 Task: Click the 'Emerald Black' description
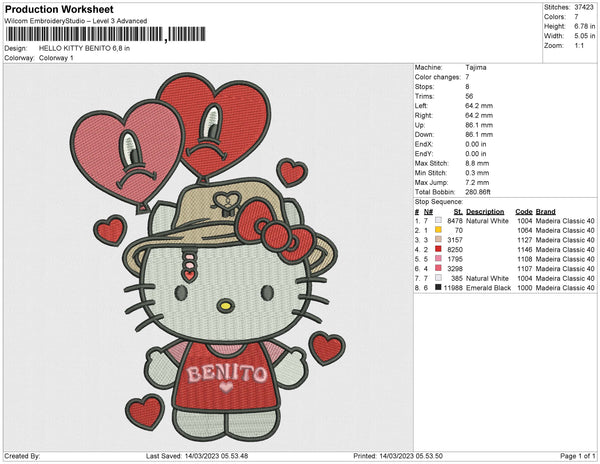488,288
